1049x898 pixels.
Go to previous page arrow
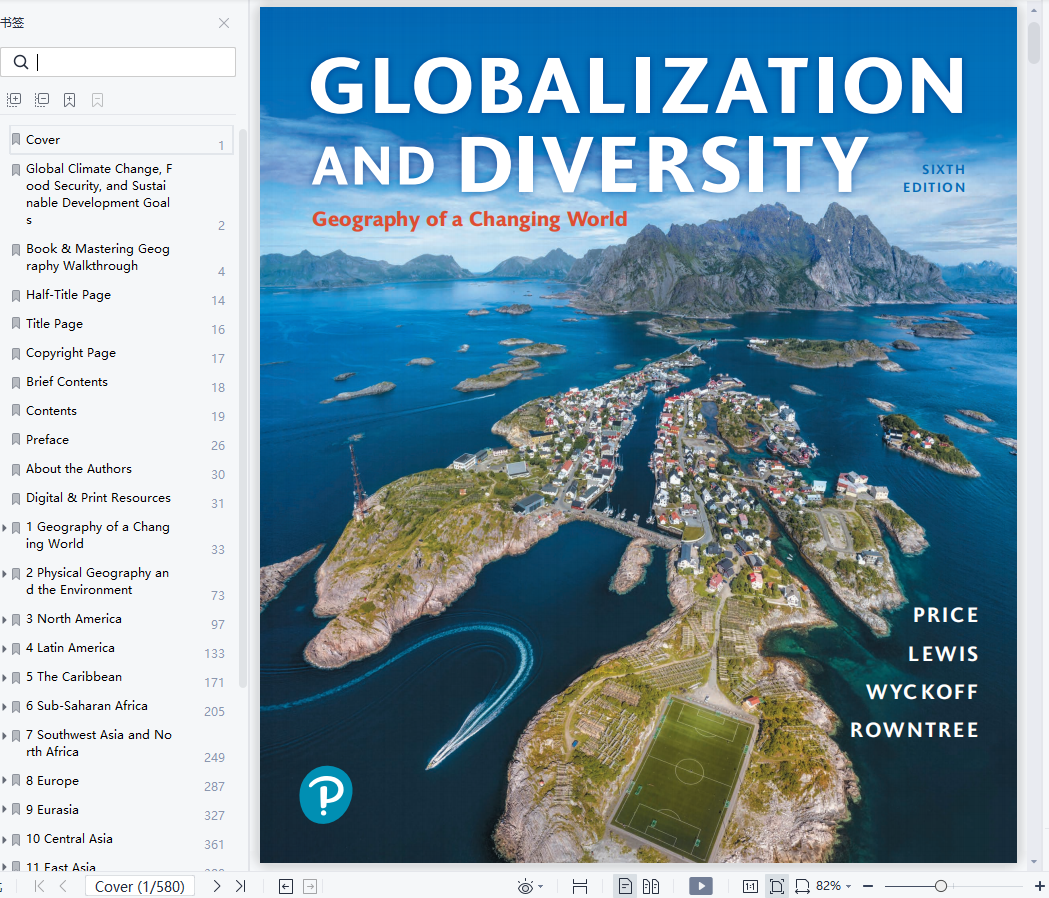coord(63,886)
